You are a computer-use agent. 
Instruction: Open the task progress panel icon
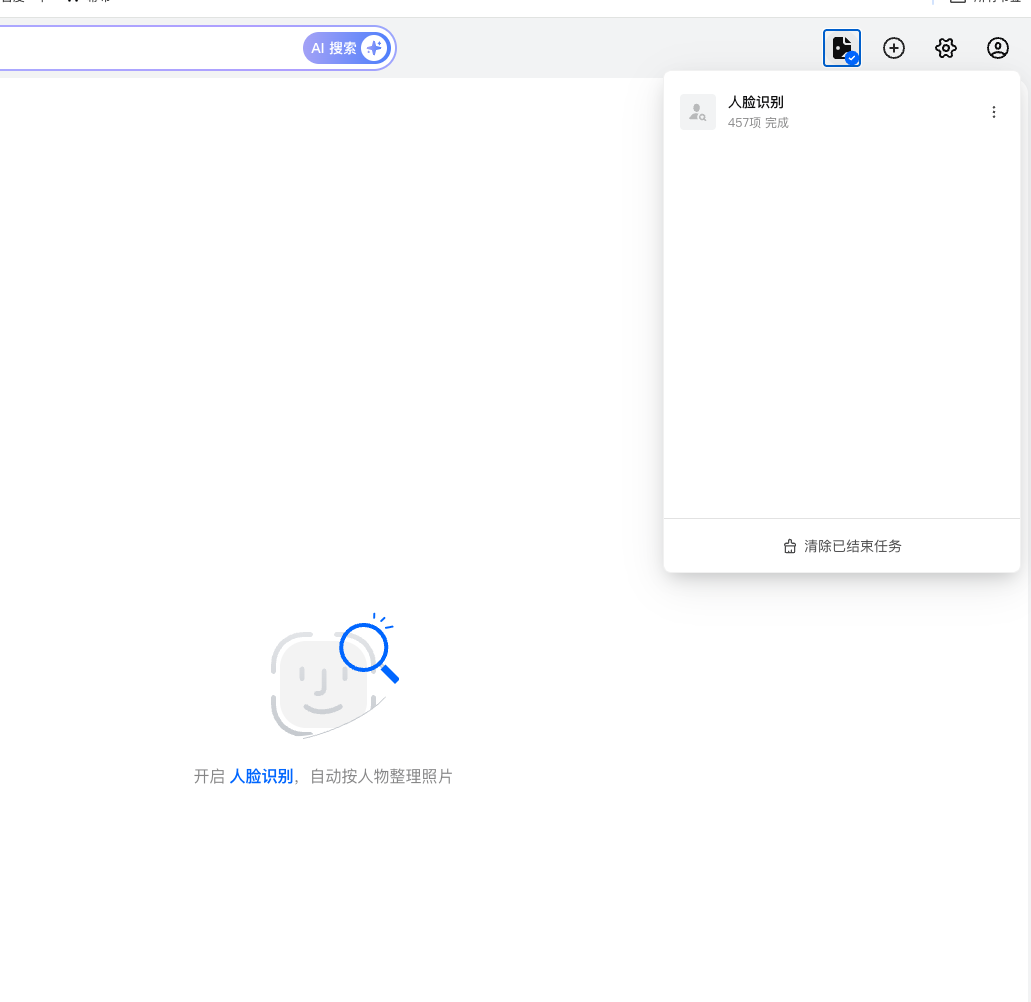842,47
